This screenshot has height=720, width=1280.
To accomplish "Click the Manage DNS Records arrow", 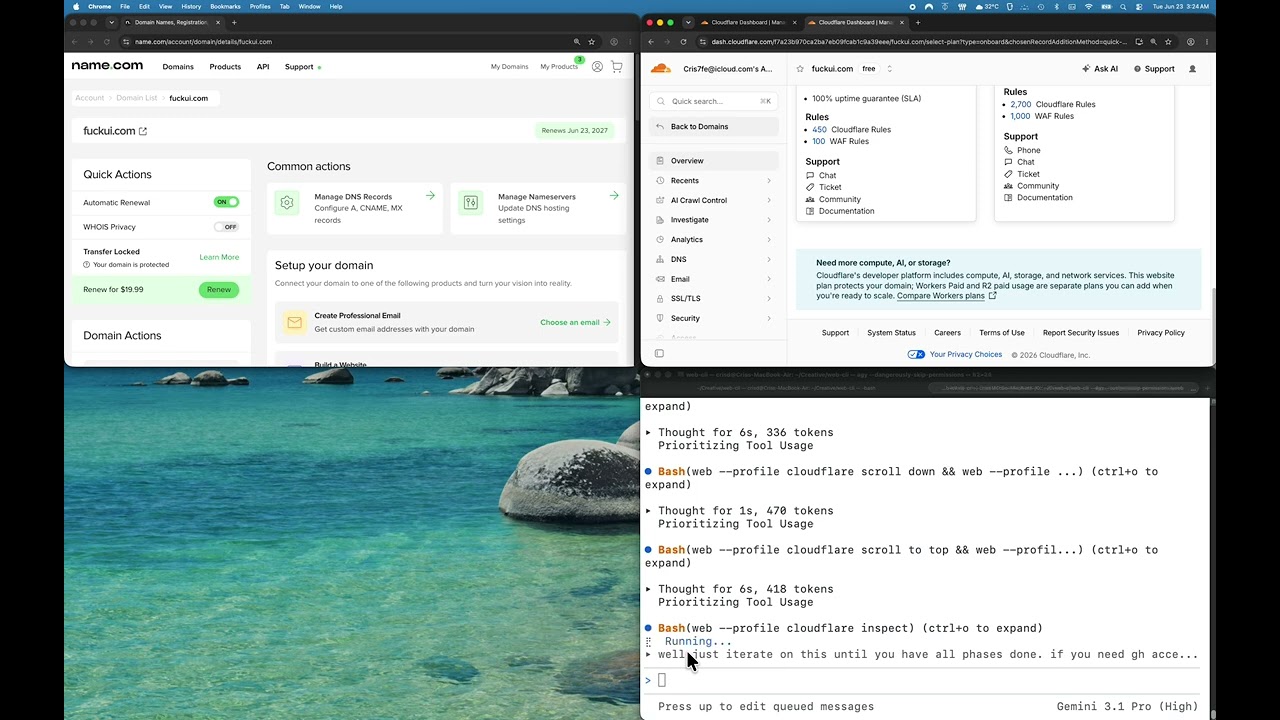I will coord(430,196).
